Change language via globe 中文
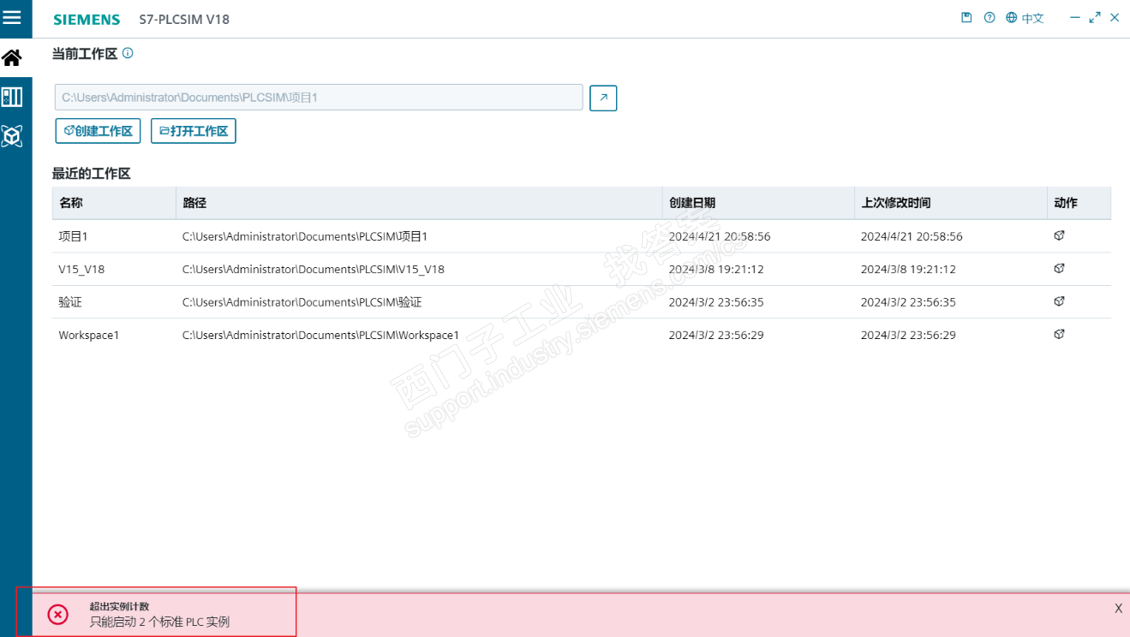The image size is (1130, 637). click(x=1025, y=18)
